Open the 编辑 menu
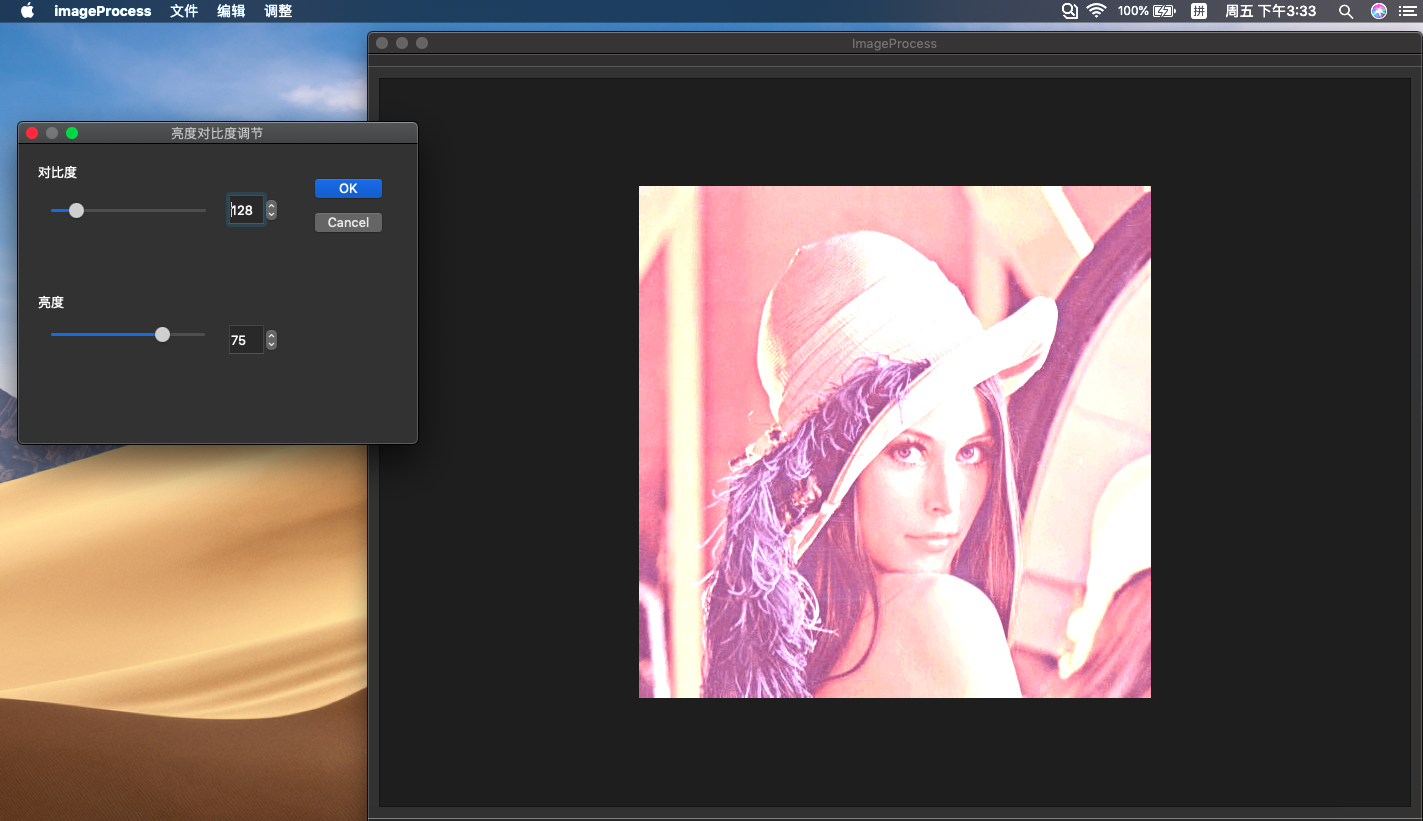This screenshot has height=821, width=1423. click(x=231, y=11)
